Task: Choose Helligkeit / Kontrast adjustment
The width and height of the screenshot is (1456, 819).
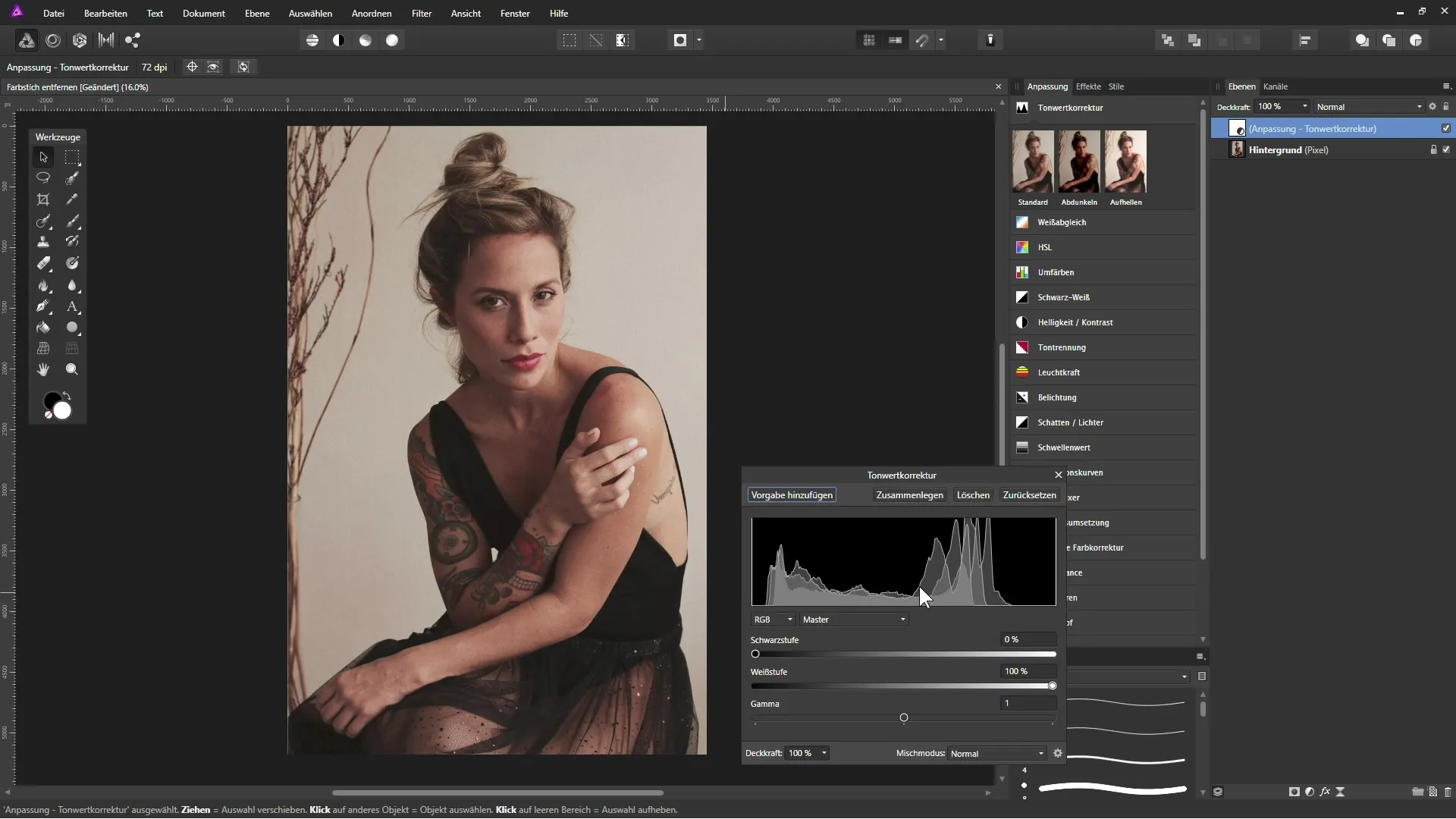Action: [x=1103, y=322]
